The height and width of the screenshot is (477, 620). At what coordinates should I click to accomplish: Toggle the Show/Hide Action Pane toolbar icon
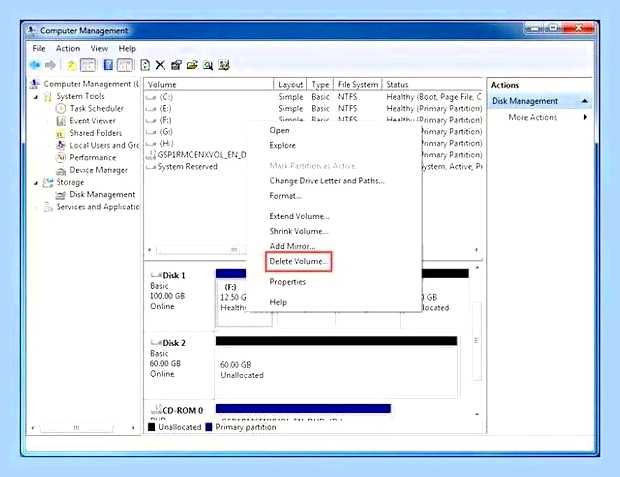pyautogui.click(x=125, y=65)
